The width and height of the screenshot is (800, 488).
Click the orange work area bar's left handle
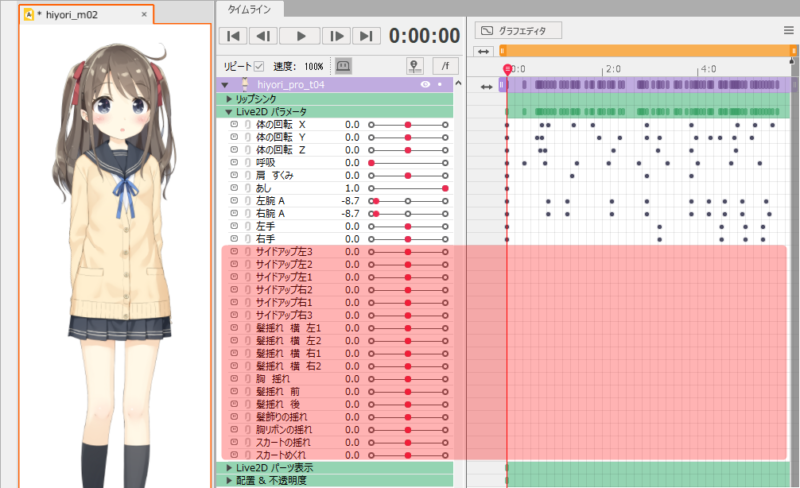(x=503, y=51)
